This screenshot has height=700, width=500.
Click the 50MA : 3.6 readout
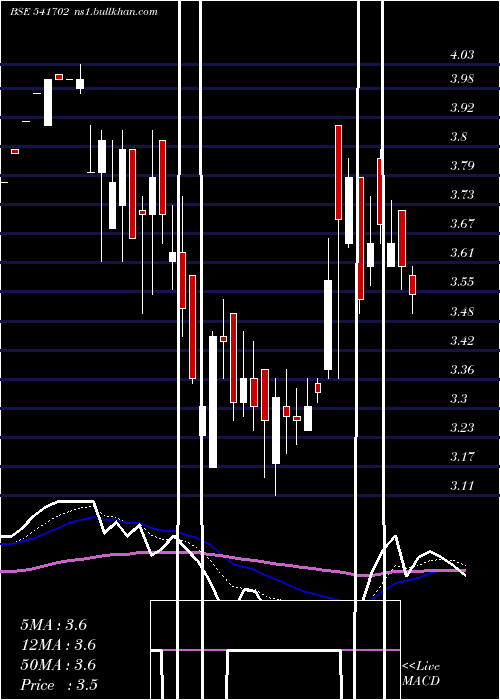(58, 665)
